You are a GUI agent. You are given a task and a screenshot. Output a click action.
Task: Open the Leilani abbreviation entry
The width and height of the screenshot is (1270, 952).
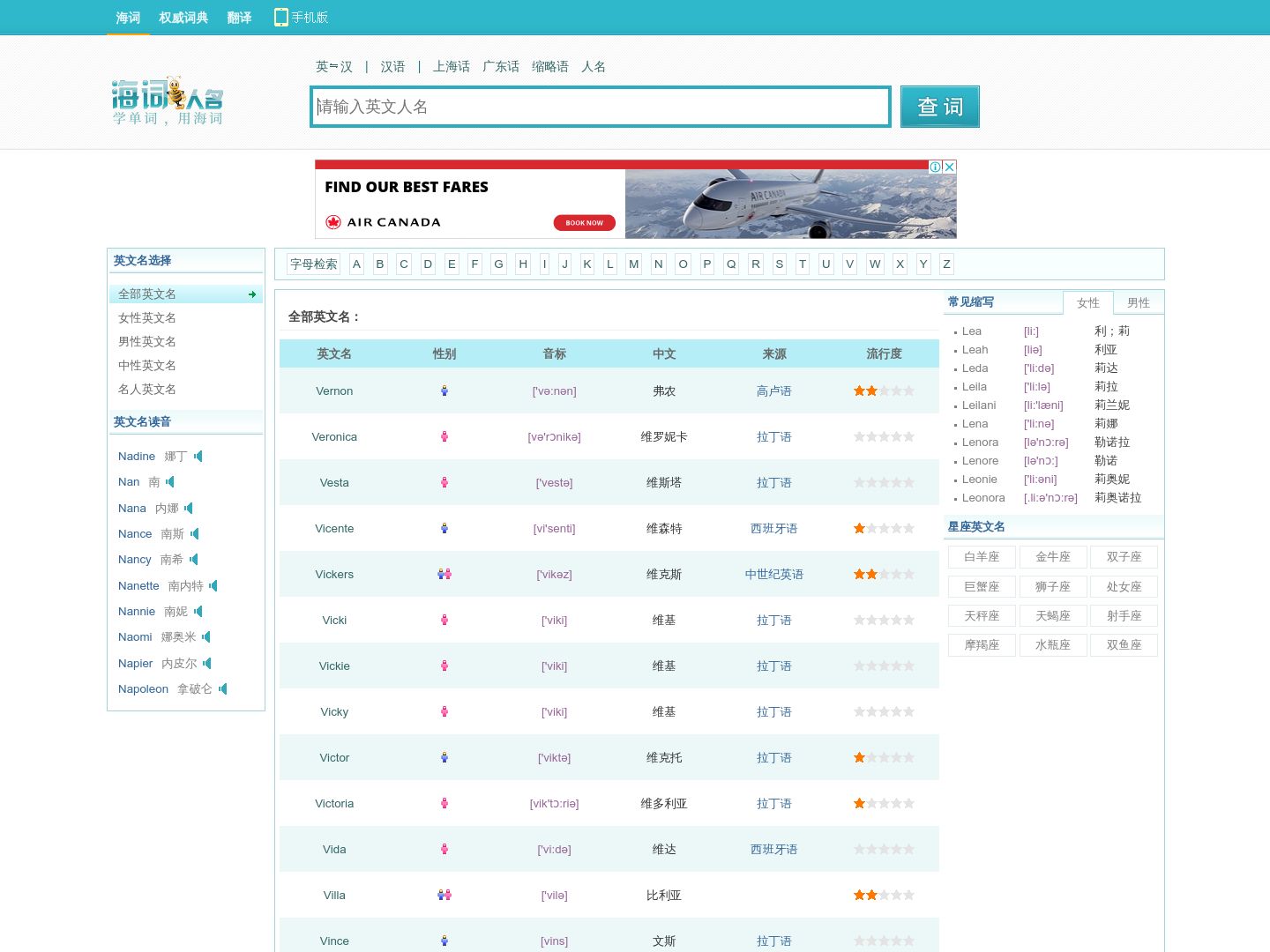(979, 405)
